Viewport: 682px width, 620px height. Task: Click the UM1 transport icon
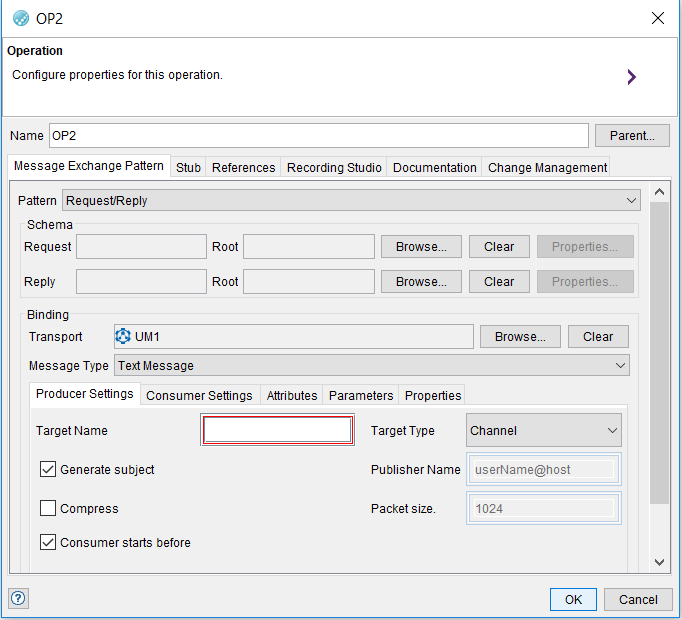point(123,336)
